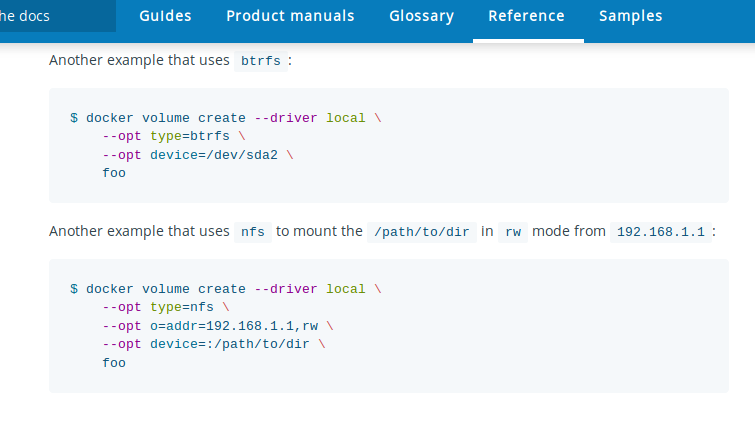The image size is (755, 430).
Task: Click the inline '/path/to/dir' code text
Action: pyautogui.click(x=422, y=232)
